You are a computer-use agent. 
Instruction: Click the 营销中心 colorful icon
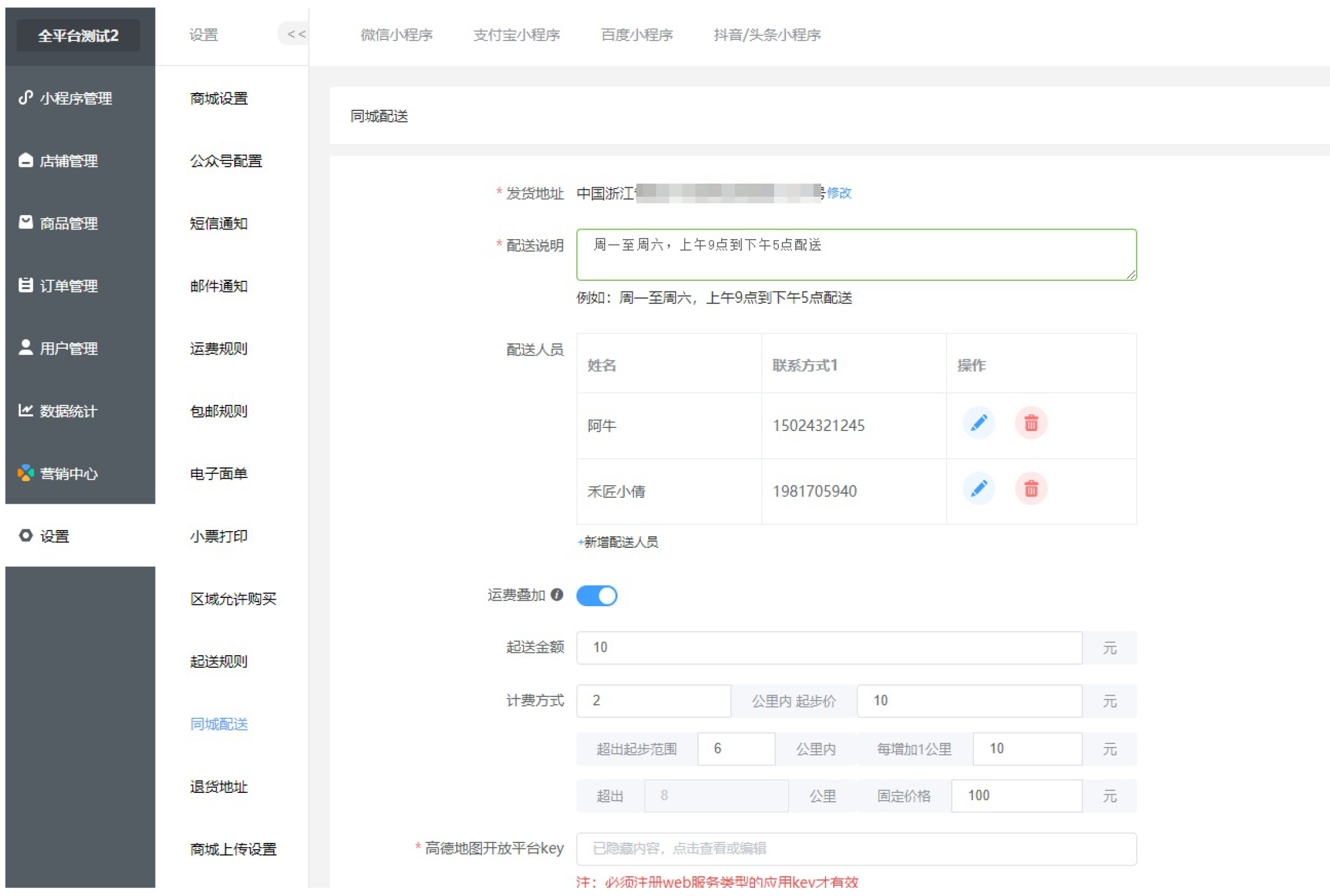tap(25, 473)
